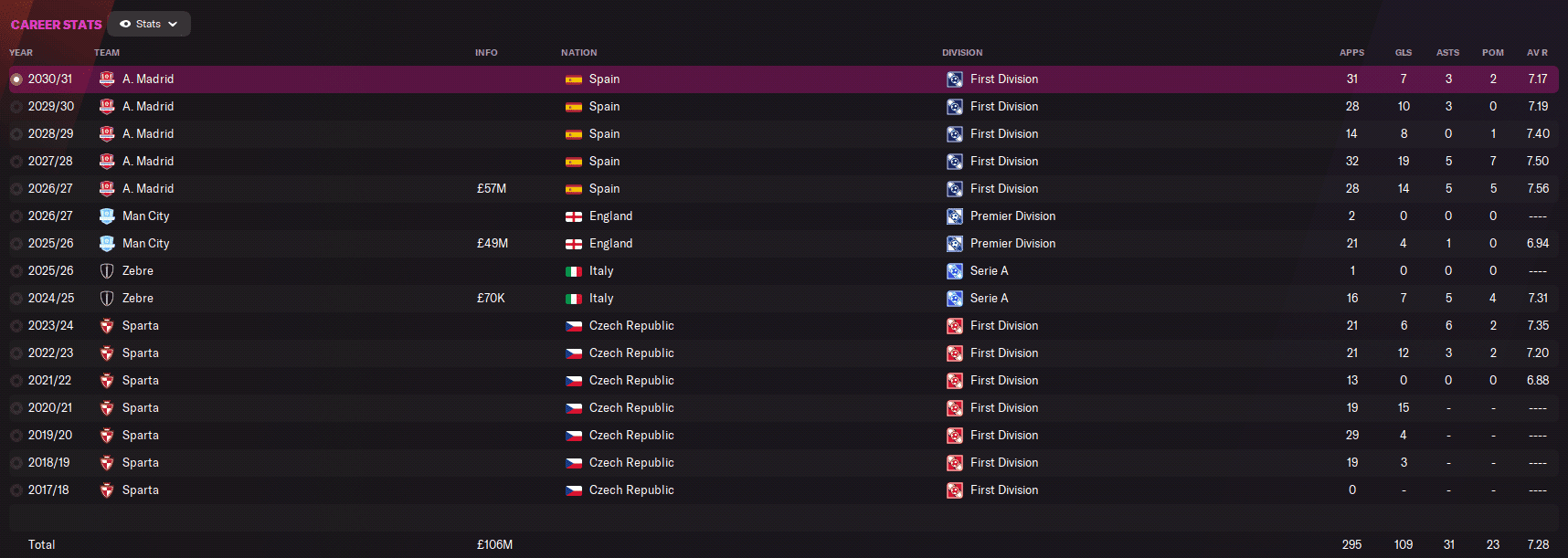Select the 2030/31 season radio button
1568x558 pixels.
pyautogui.click(x=16, y=79)
